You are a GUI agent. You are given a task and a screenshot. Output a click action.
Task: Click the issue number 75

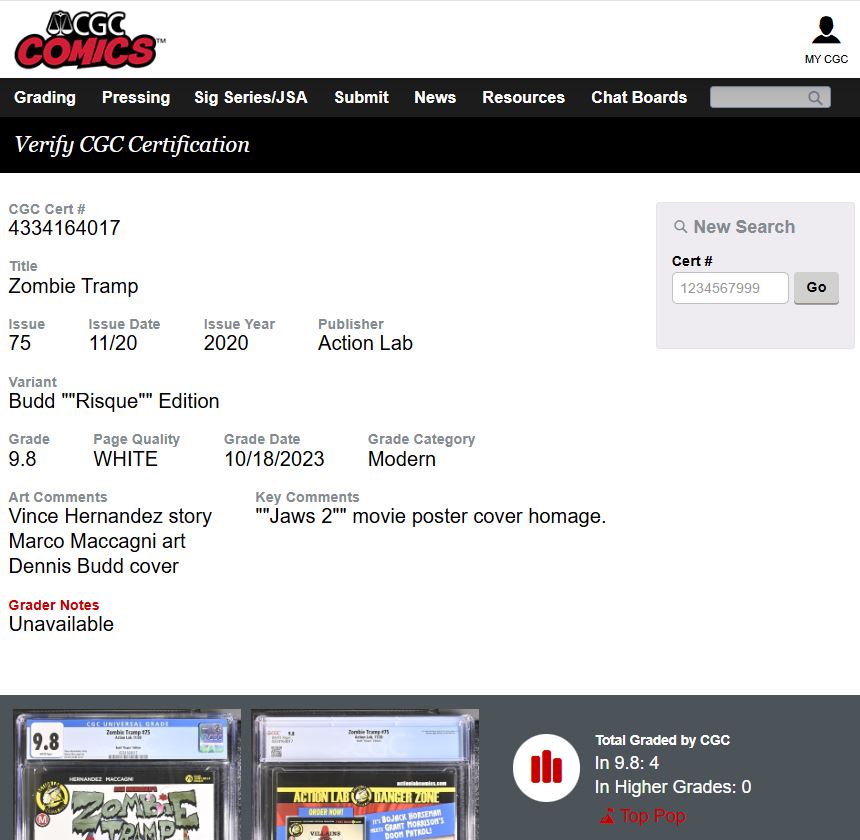[20, 343]
